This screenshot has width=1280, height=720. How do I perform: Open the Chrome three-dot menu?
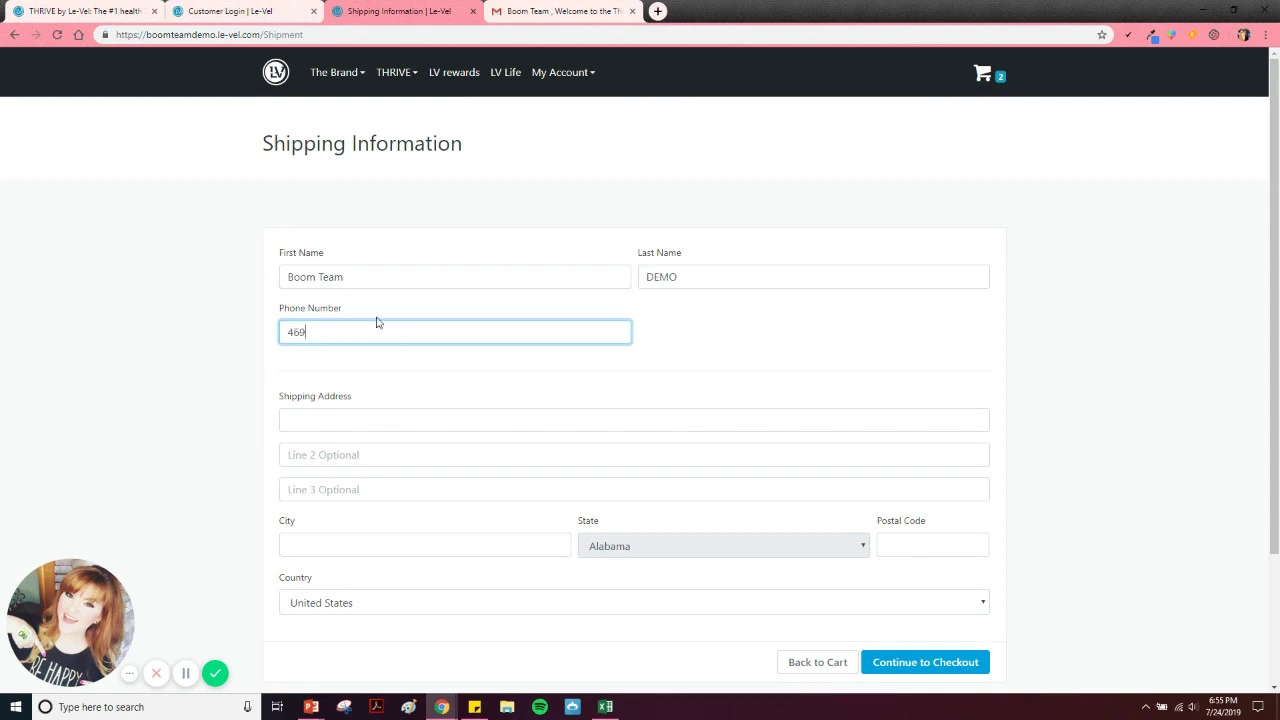point(1265,35)
